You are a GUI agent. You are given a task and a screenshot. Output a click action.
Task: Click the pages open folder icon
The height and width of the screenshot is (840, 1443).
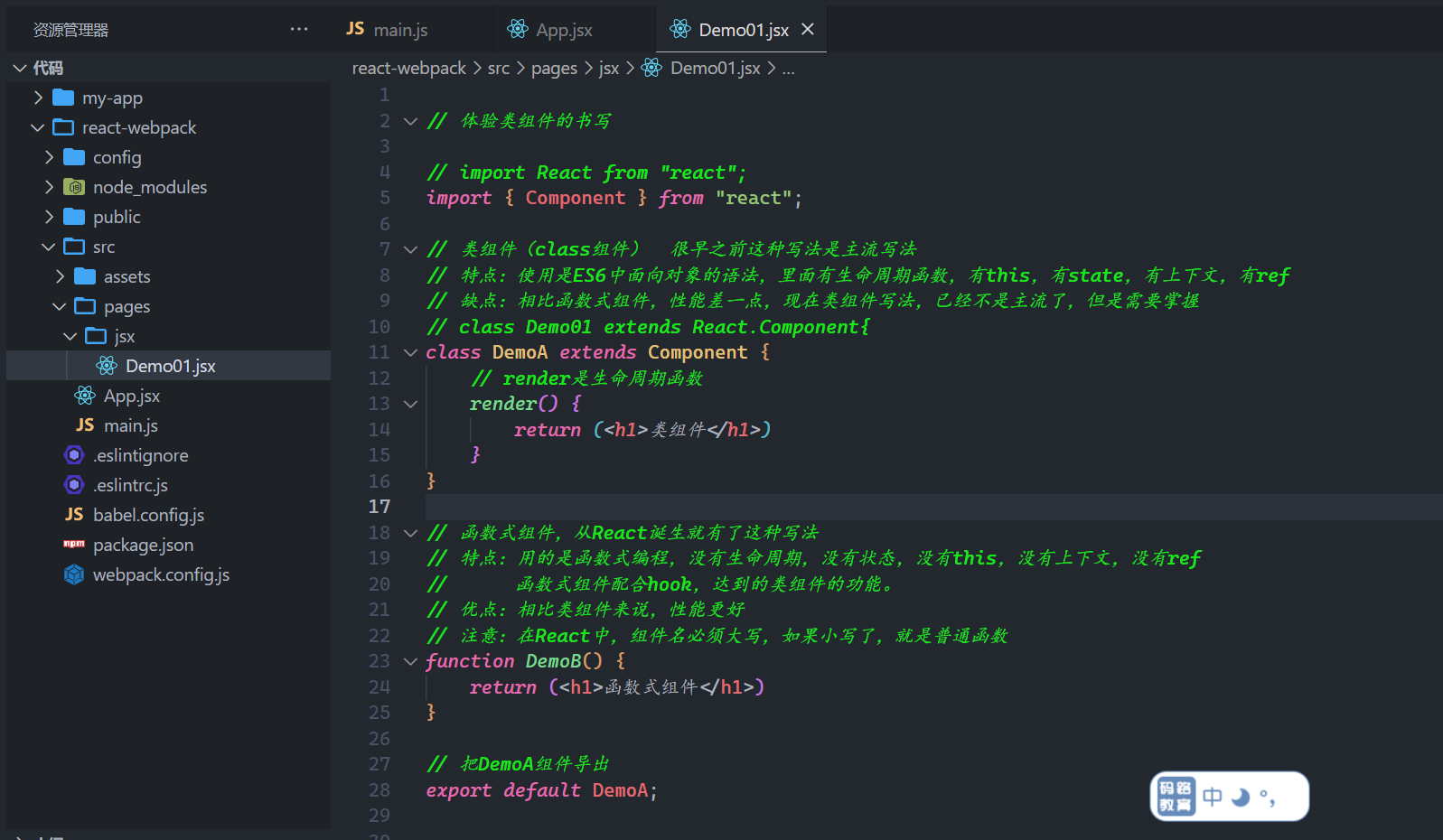click(x=85, y=306)
